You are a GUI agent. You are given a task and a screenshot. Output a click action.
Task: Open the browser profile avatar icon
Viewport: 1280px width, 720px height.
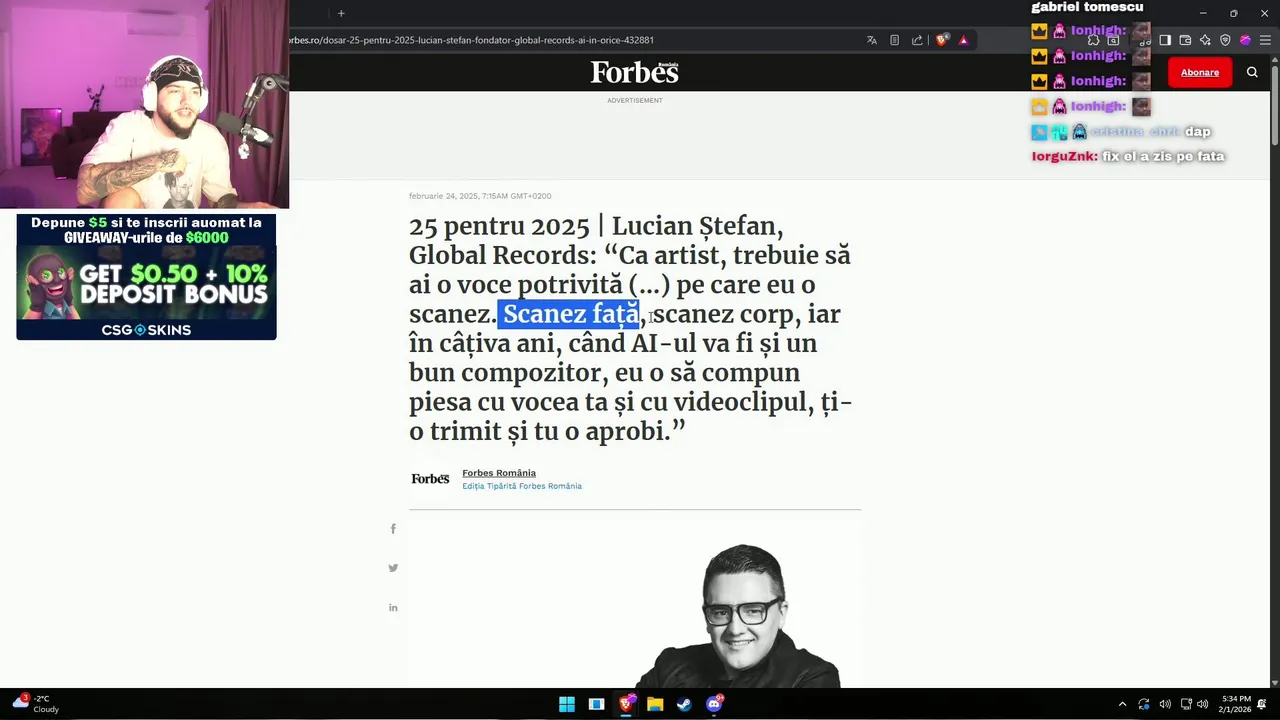(x=1245, y=40)
